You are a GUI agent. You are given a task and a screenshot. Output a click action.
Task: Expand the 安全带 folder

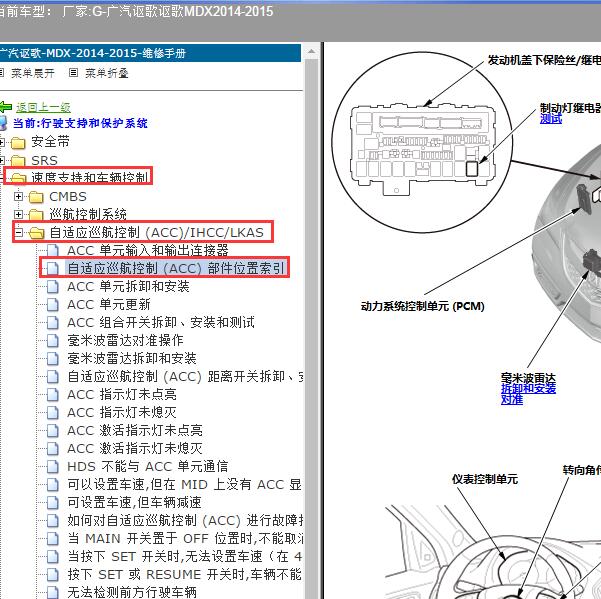[x=2, y=142]
